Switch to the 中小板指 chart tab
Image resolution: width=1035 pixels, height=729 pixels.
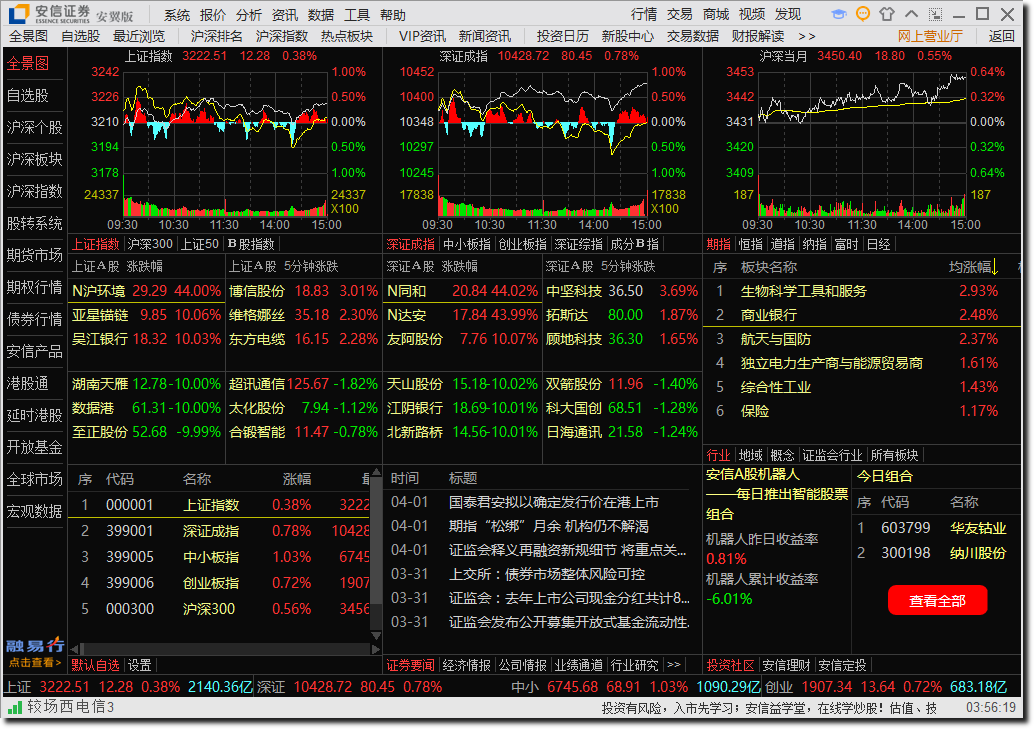point(467,244)
